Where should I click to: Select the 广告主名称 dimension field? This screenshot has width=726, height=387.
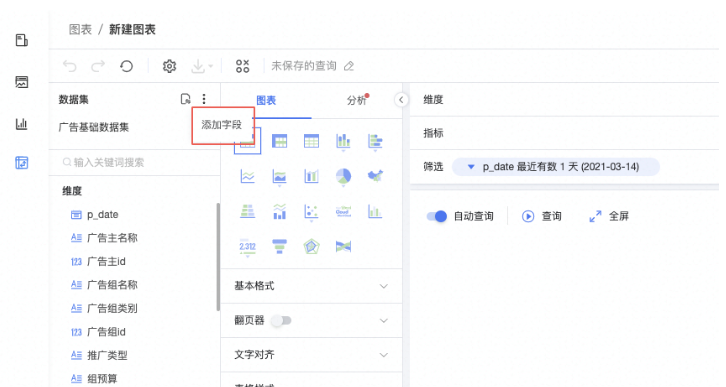click(104, 238)
